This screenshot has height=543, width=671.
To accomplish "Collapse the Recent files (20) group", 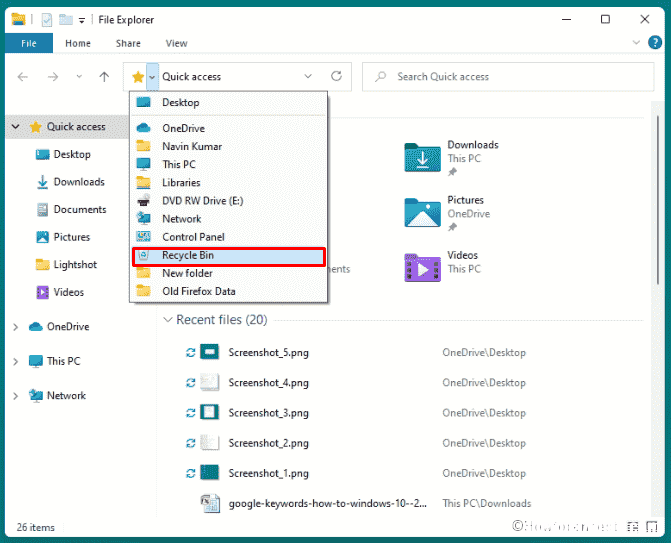I will (x=168, y=320).
